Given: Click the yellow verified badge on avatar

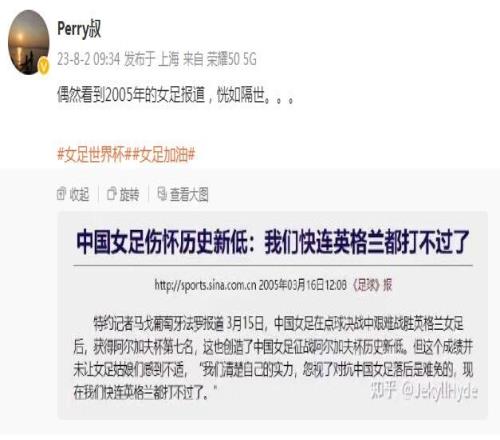Looking at the screenshot, I should pyautogui.click(x=44, y=67).
